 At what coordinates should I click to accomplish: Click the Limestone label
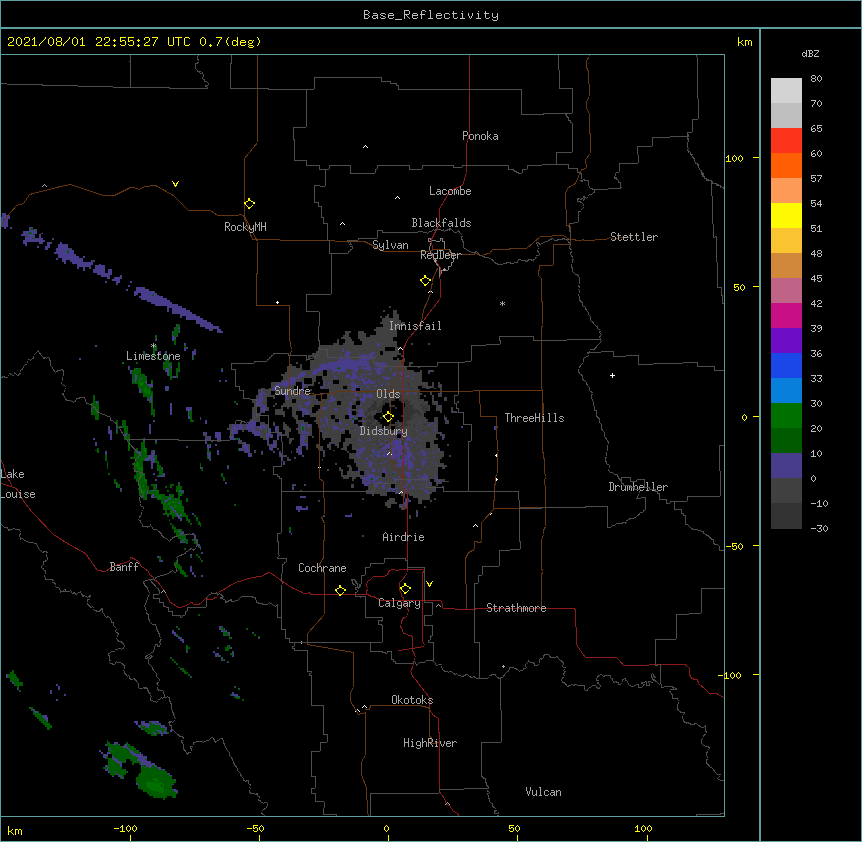(153, 356)
